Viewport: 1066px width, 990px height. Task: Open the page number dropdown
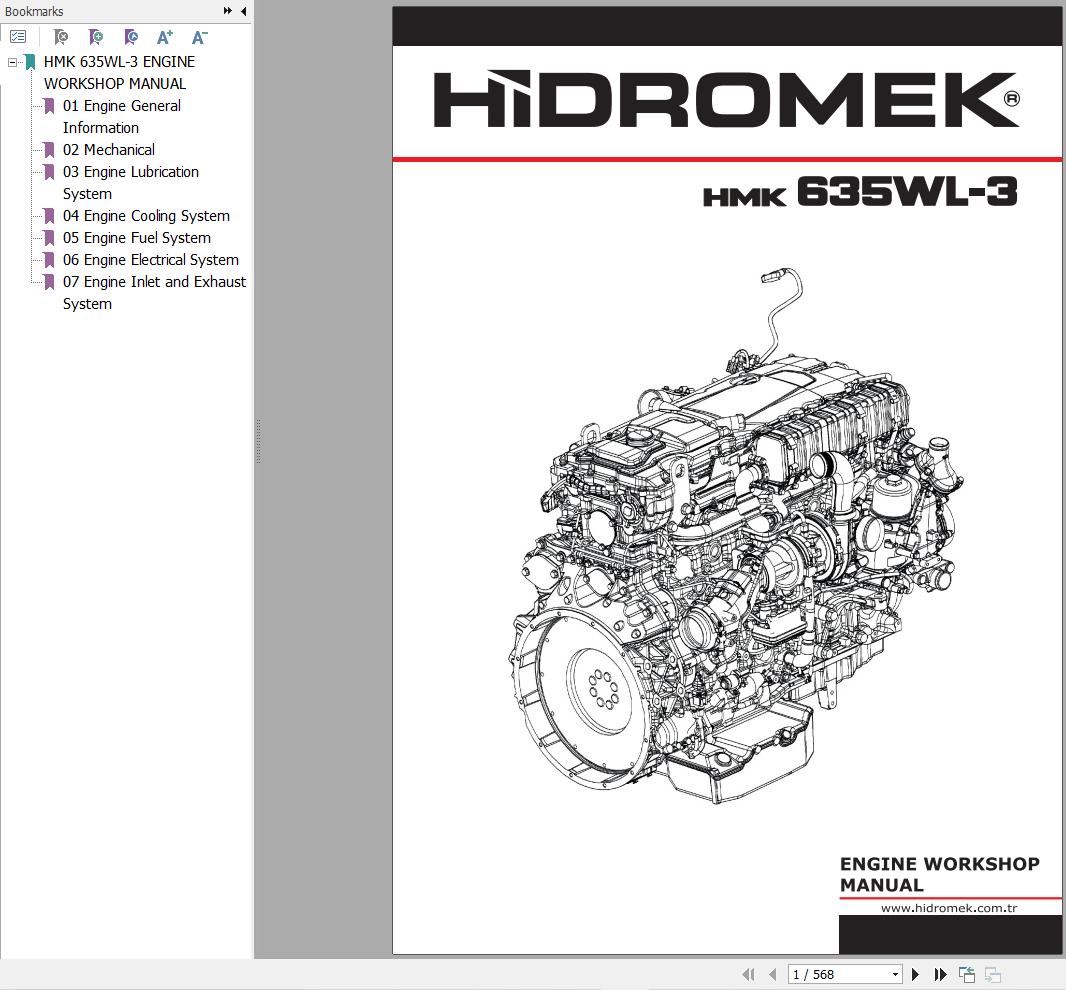(894, 974)
